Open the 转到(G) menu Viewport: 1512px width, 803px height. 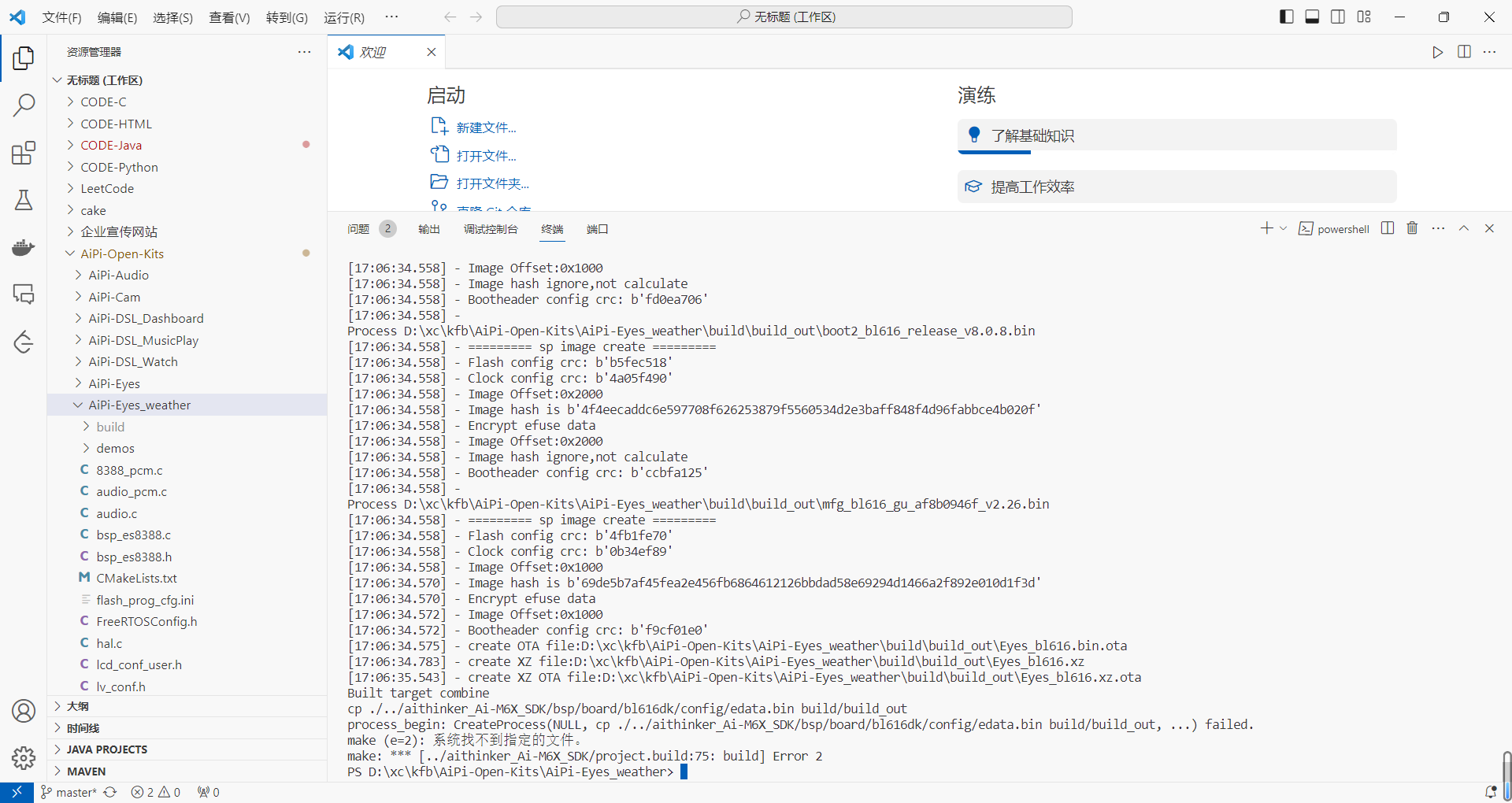point(287,17)
